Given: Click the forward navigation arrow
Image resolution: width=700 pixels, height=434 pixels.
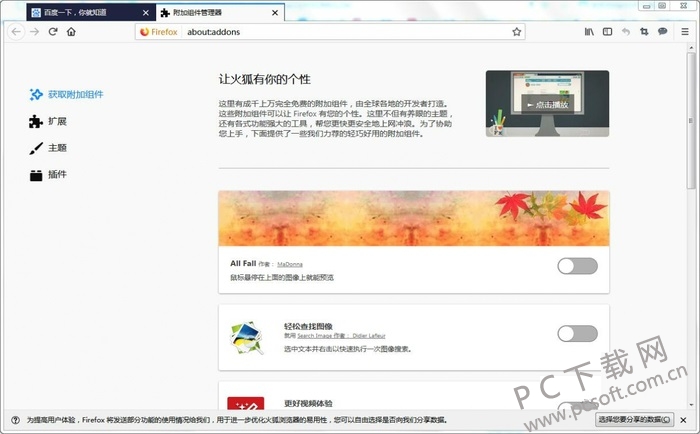Looking at the screenshot, I should coord(34,32).
